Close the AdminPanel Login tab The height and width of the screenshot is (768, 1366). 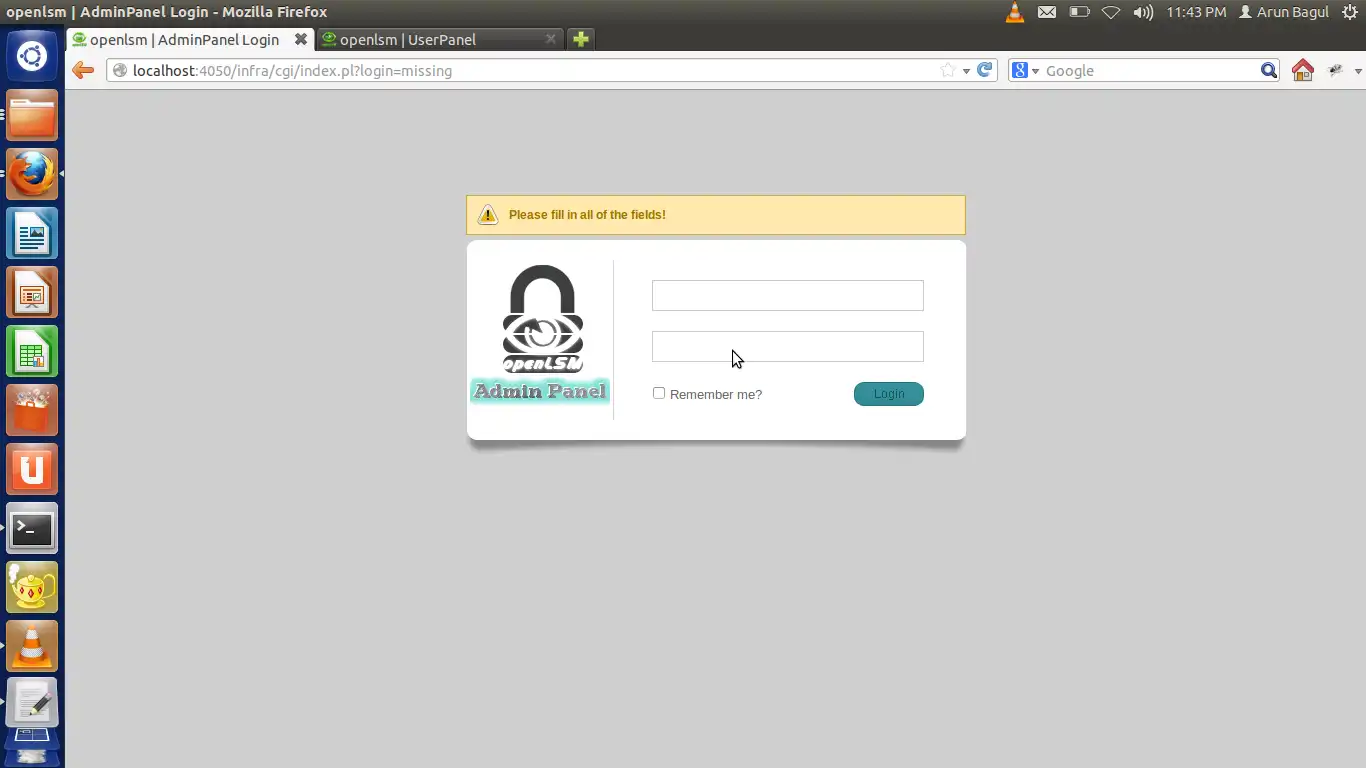(300, 39)
